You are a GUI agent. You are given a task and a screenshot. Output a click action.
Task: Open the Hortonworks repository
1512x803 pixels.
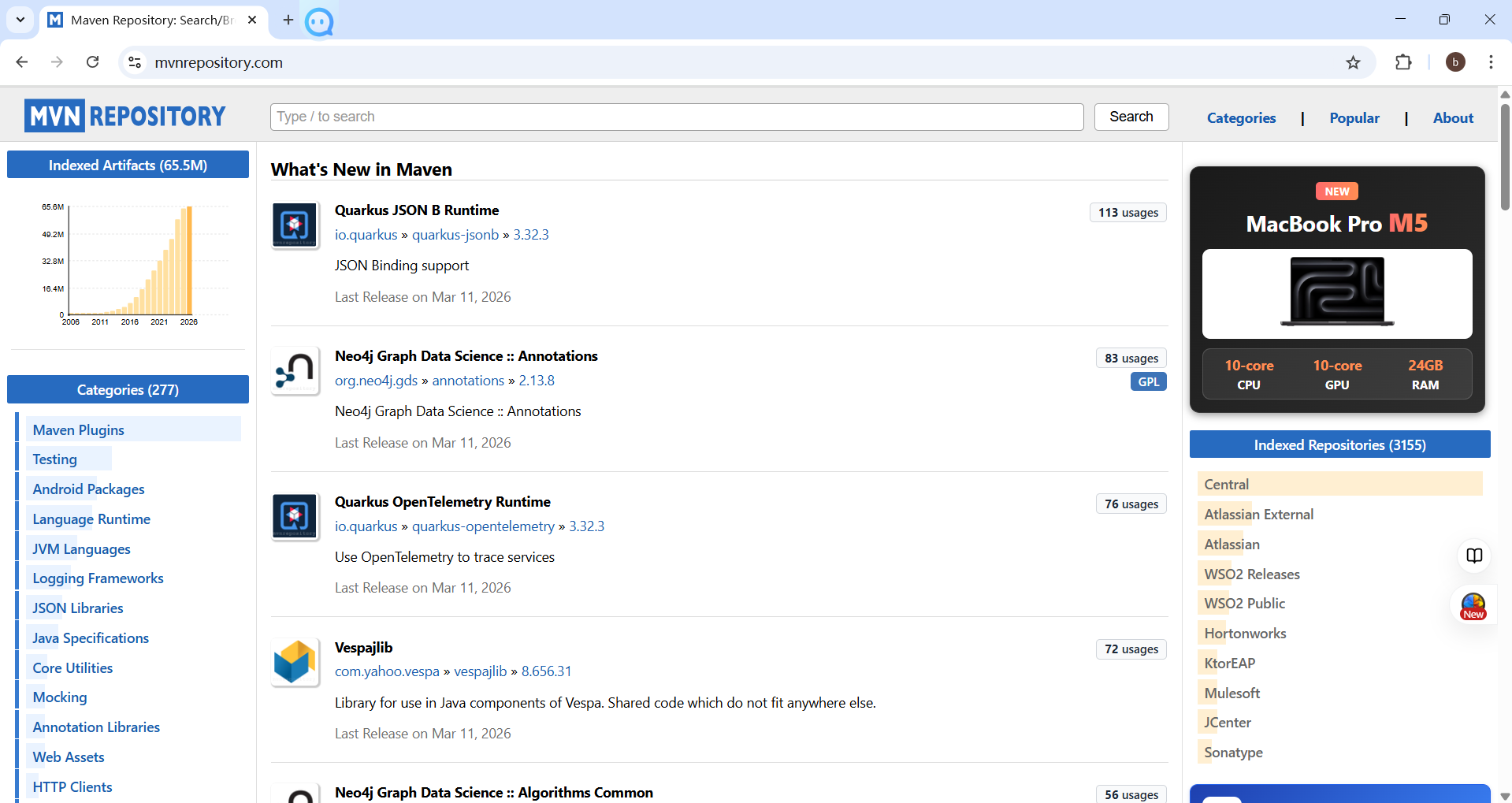1245,634
